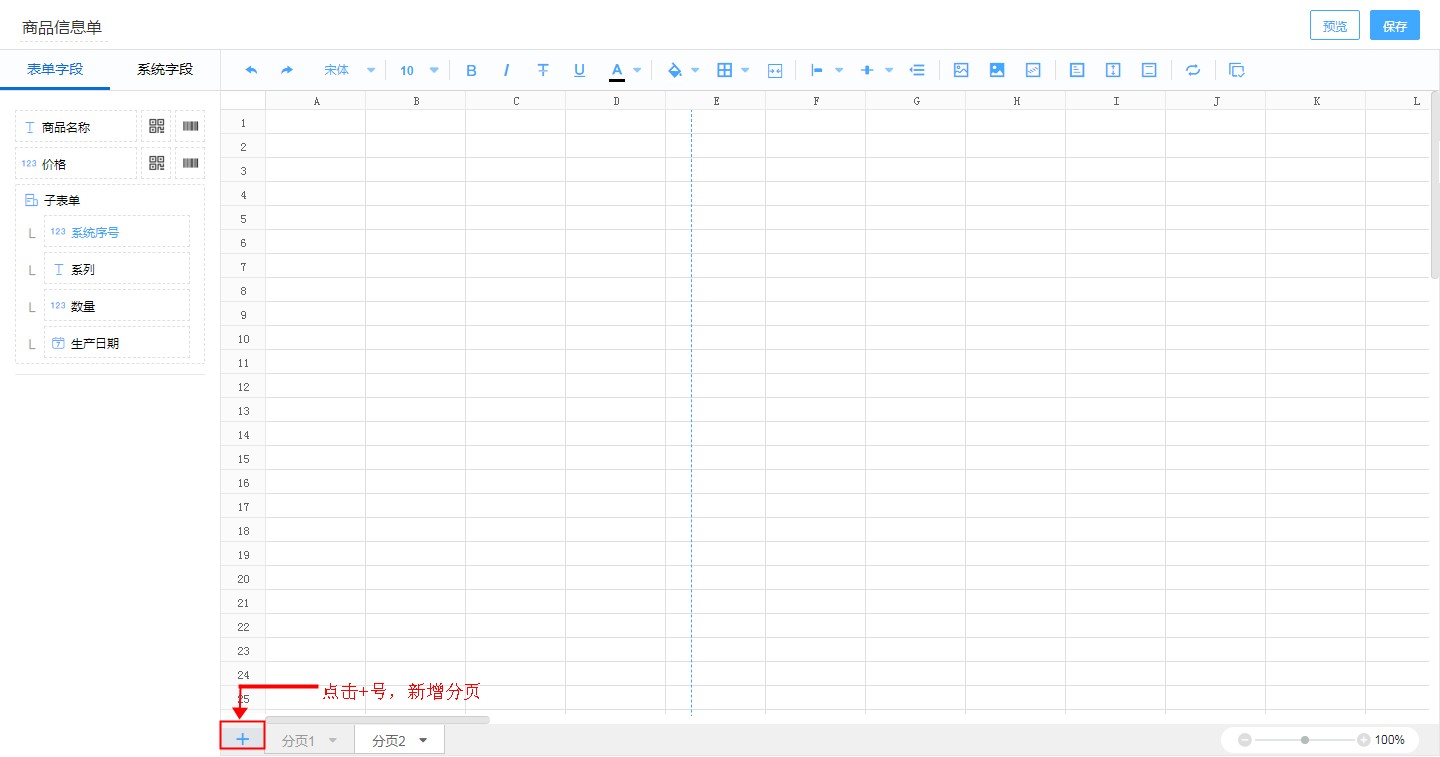
Task: Click the Redo icon
Action: tap(287, 70)
